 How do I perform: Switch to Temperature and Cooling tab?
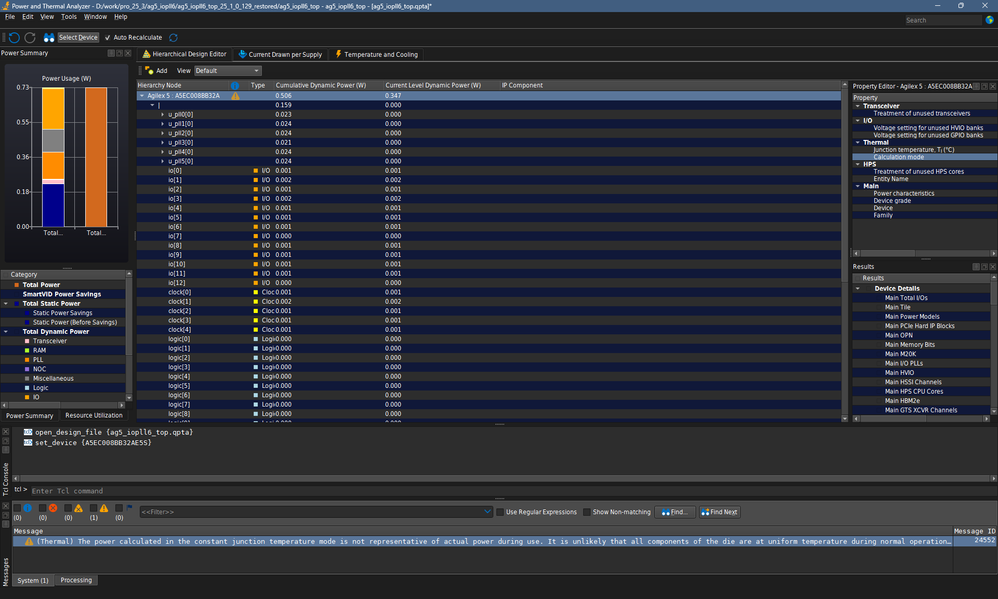(x=376, y=54)
